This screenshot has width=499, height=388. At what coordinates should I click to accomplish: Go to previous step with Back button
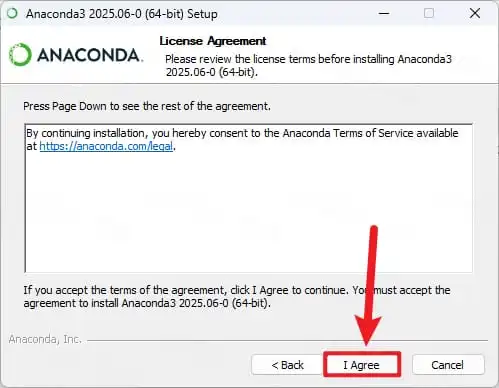(x=287, y=365)
